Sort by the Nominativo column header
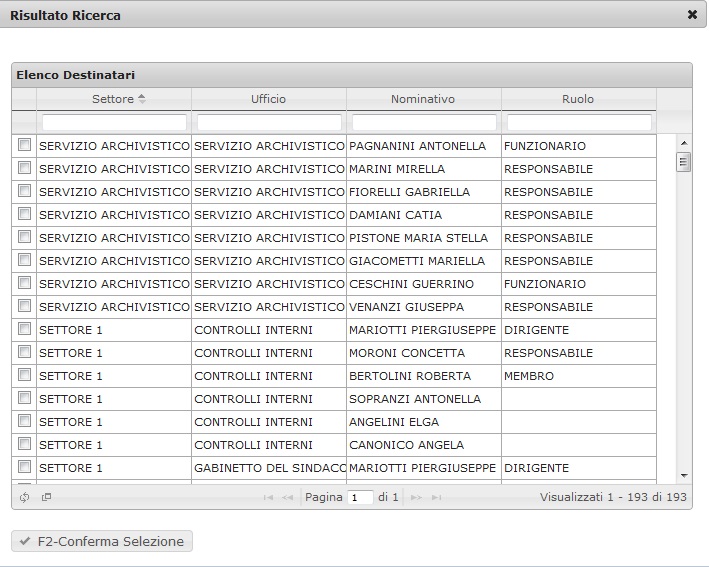709x567 pixels. (423, 99)
